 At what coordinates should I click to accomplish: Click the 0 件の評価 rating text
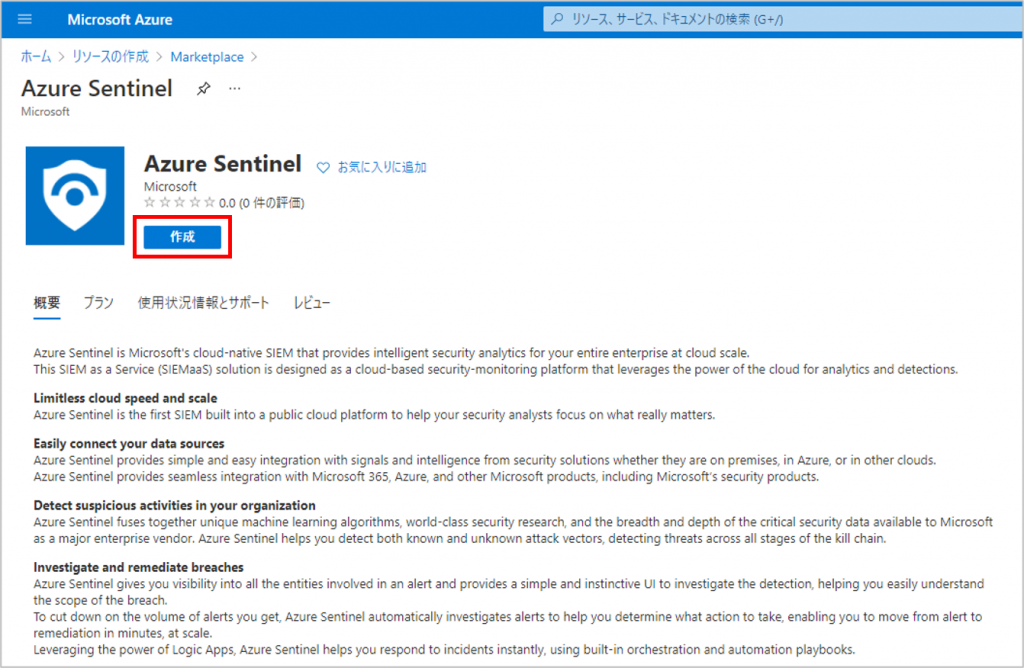pos(272,203)
